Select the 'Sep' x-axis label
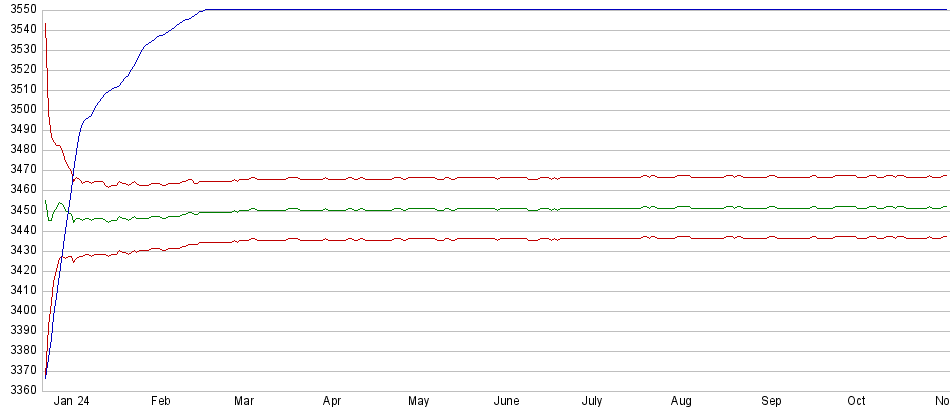The image size is (950, 415). point(772,402)
